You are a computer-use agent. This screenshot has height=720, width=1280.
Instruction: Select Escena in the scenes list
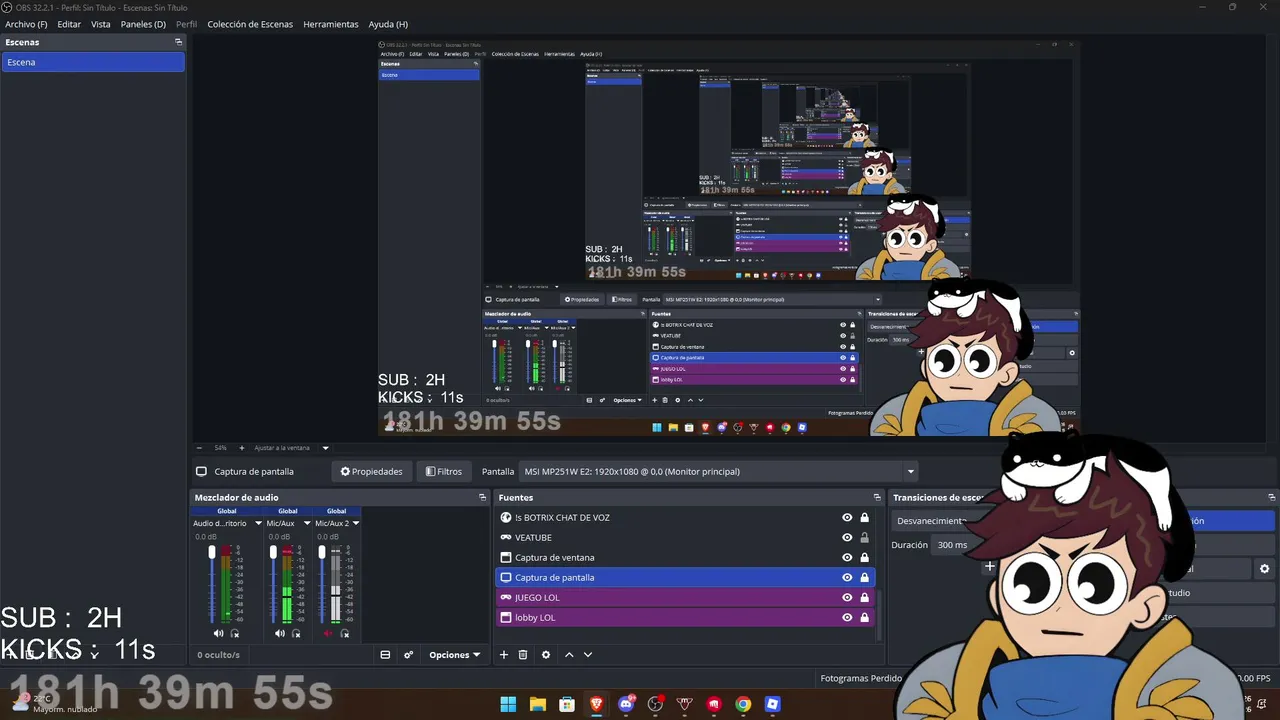[x=93, y=62]
